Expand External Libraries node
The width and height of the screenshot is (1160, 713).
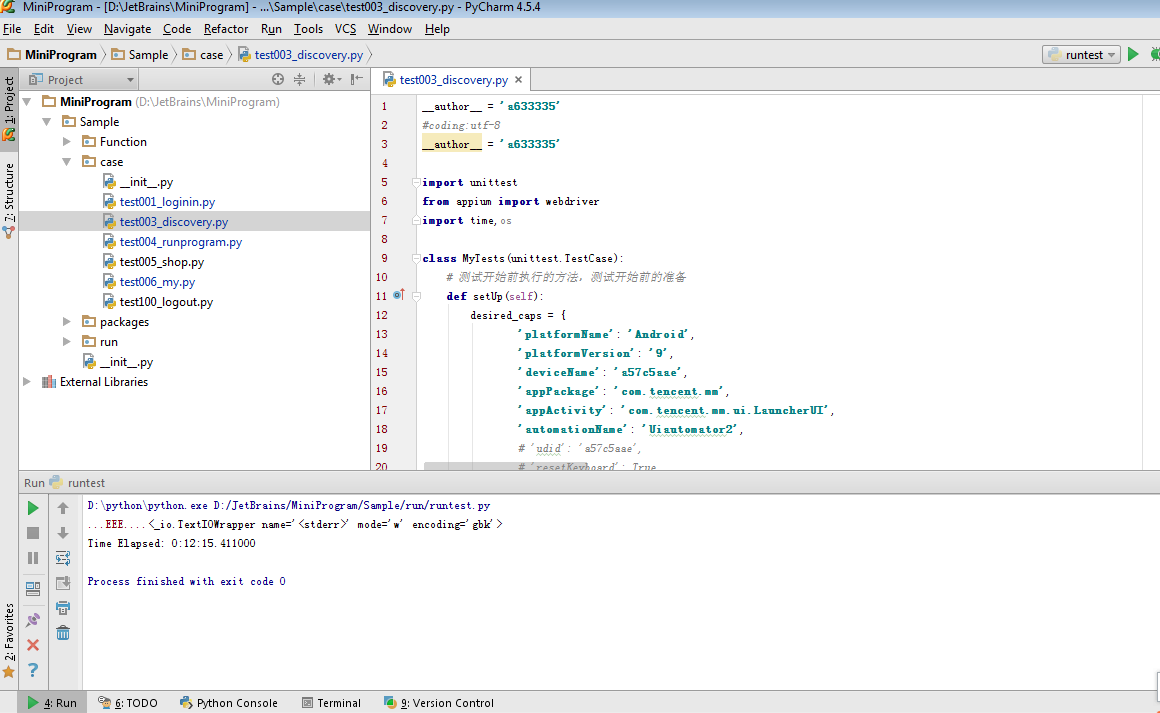27,382
